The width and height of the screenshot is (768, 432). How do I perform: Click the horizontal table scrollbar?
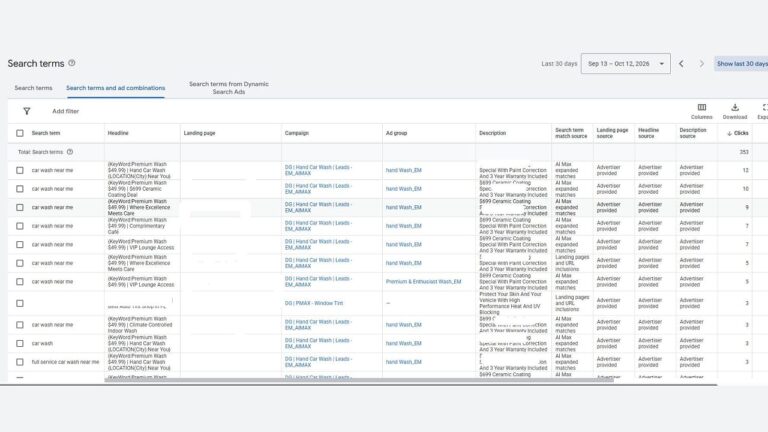359,380
